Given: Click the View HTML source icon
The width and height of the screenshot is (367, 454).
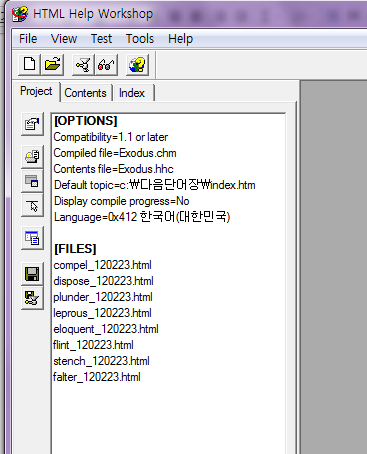Looking at the screenshot, I should 32,238.
